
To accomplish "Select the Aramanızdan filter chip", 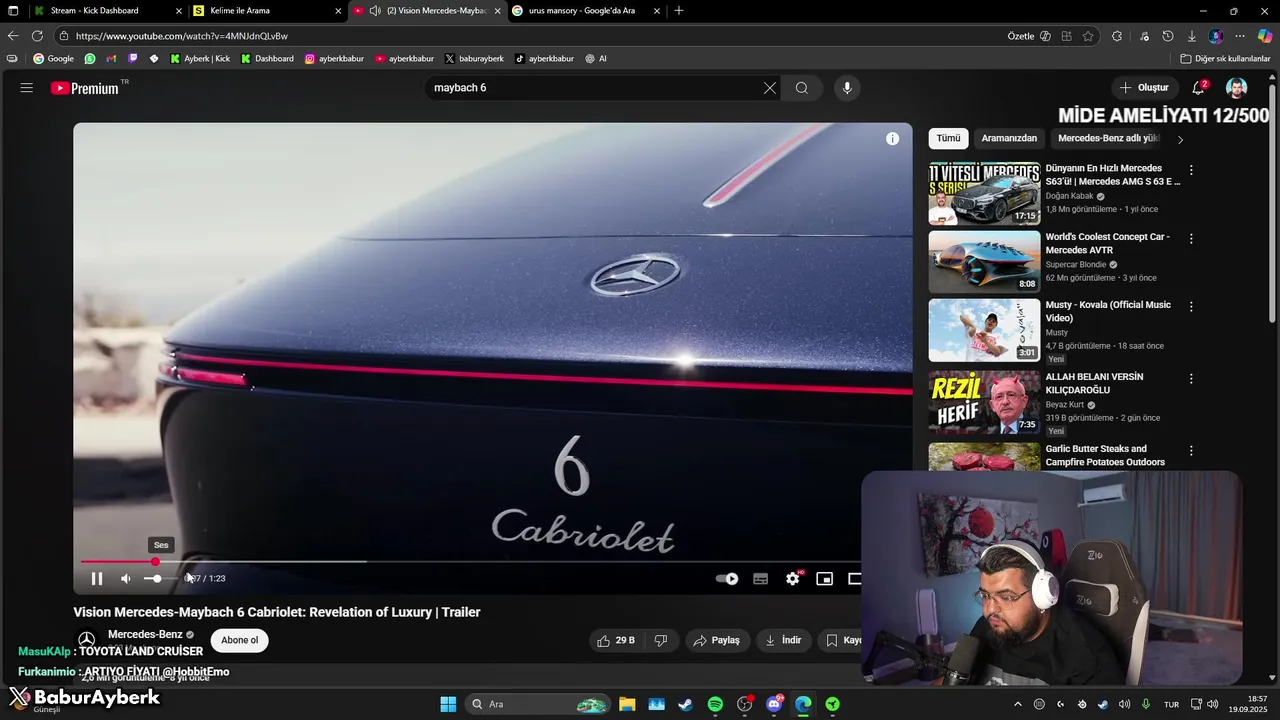I will 1009,138.
